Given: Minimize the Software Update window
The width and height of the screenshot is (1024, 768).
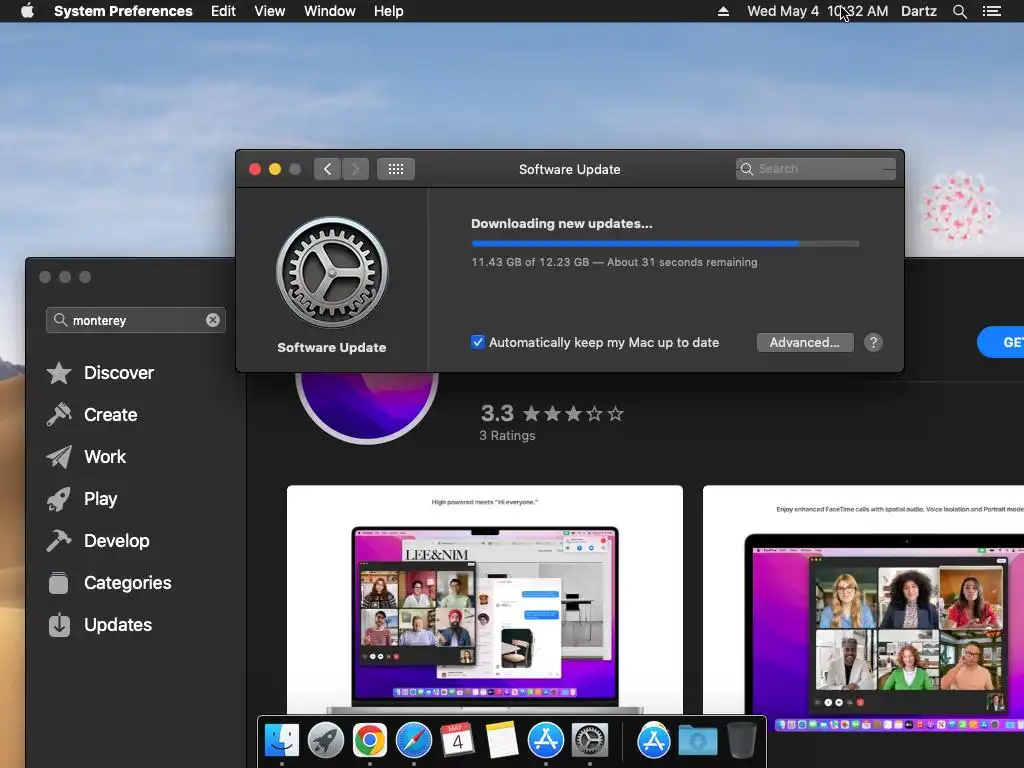Looking at the screenshot, I should point(275,169).
